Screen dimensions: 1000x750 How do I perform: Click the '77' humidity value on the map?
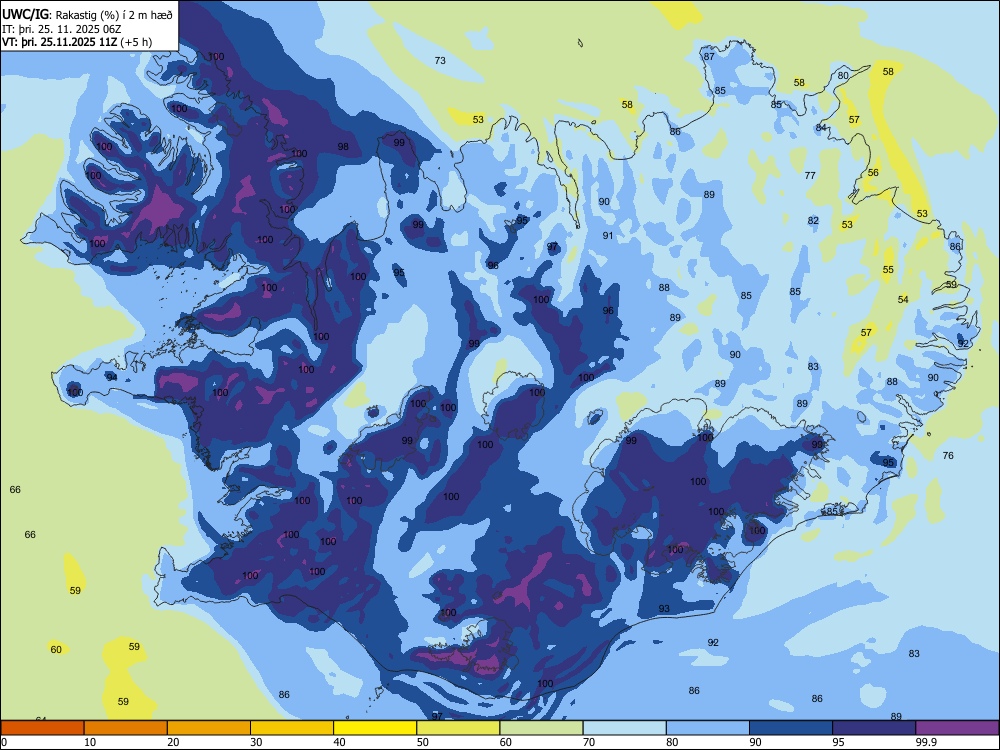pos(810,175)
